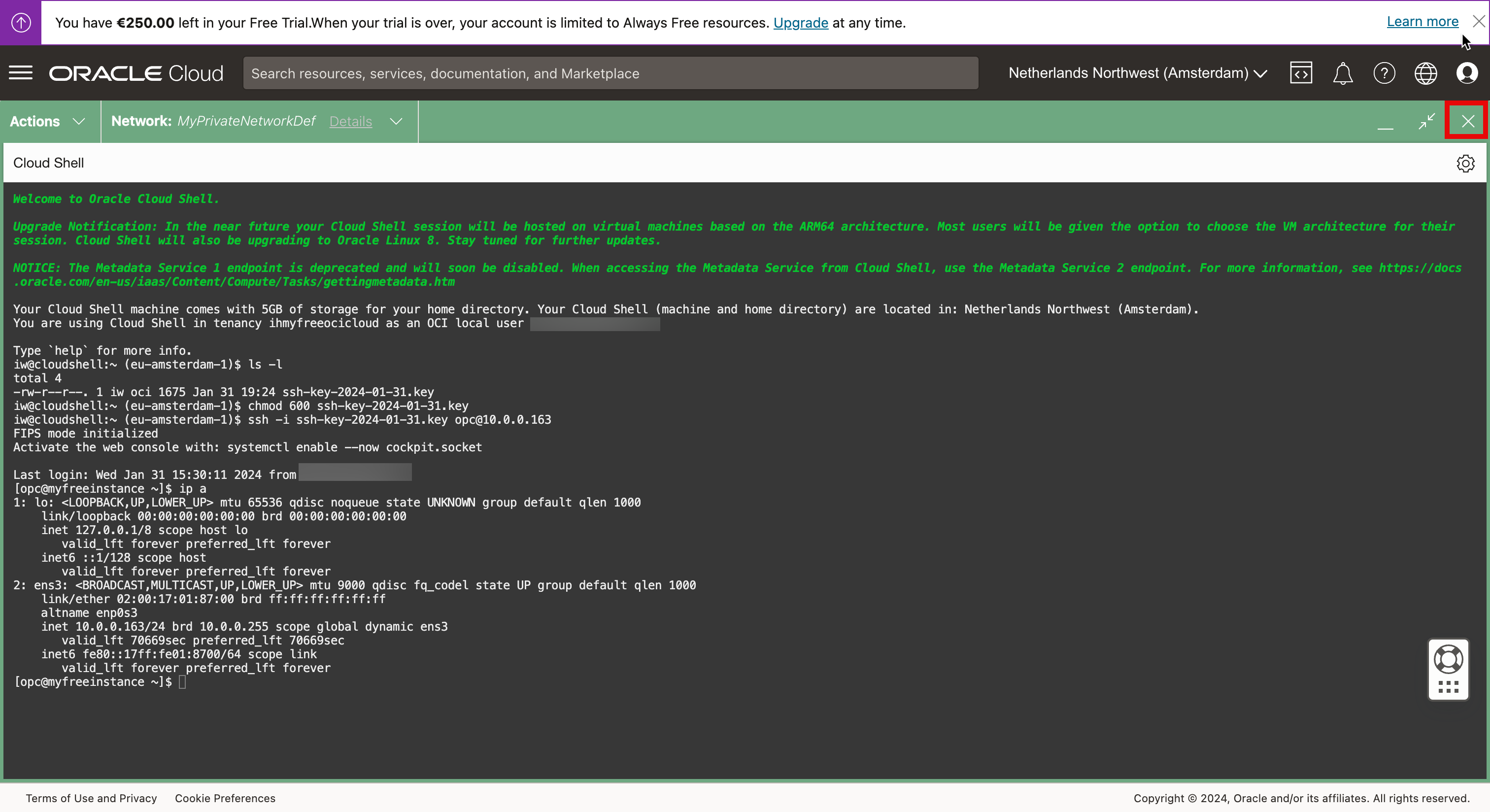Open the language globe menu

[x=1425, y=73]
